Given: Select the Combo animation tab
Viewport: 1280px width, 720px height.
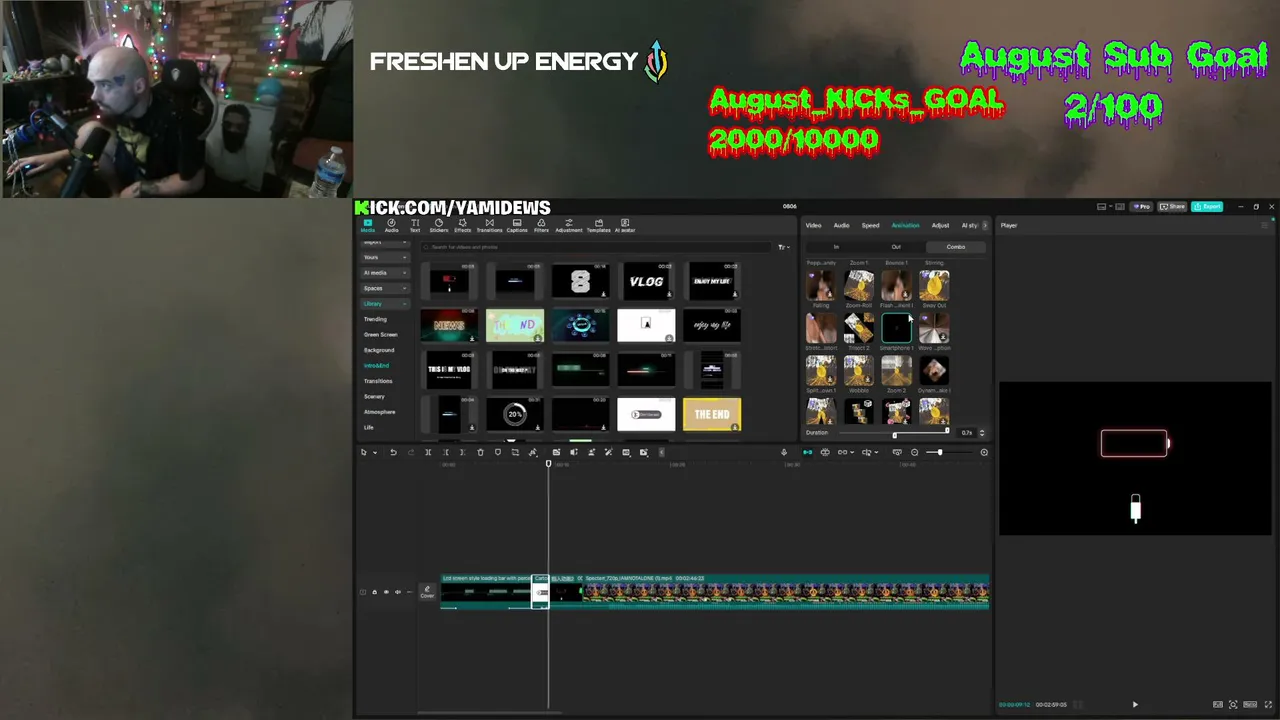Looking at the screenshot, I should tap(956, 247).
